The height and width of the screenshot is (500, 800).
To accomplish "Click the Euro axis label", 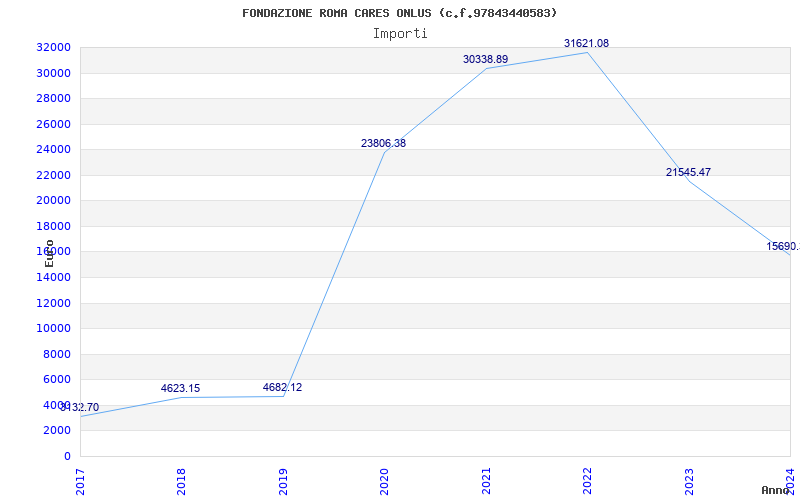I will (49, 254).
